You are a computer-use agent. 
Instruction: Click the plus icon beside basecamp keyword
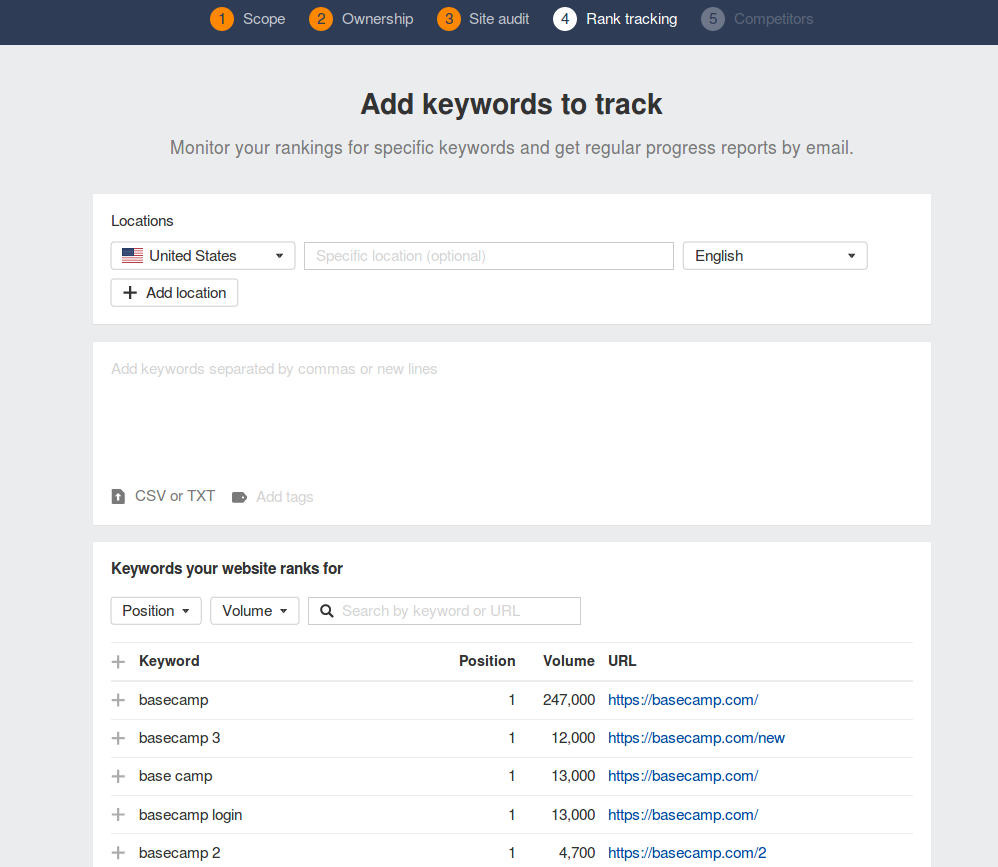(x=118, y=700)
